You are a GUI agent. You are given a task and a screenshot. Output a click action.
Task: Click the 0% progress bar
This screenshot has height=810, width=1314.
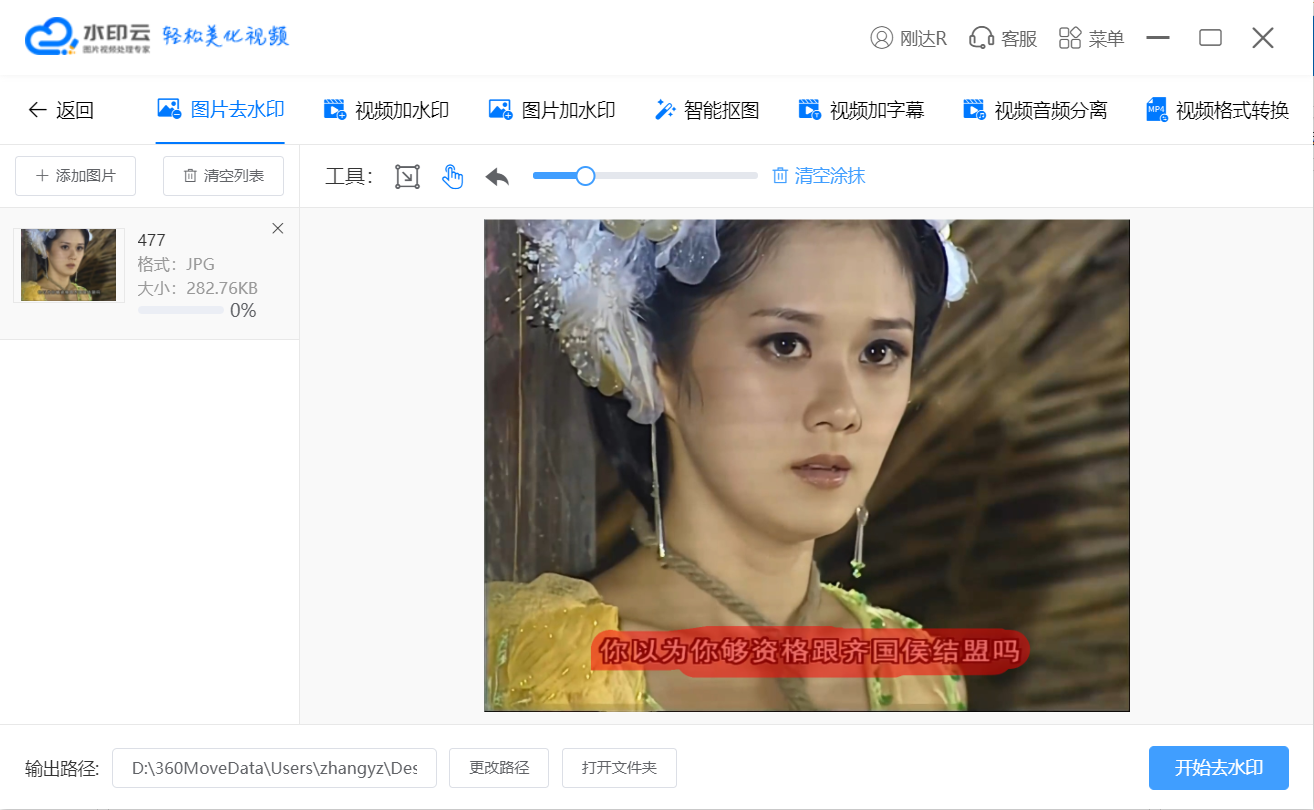180,310
